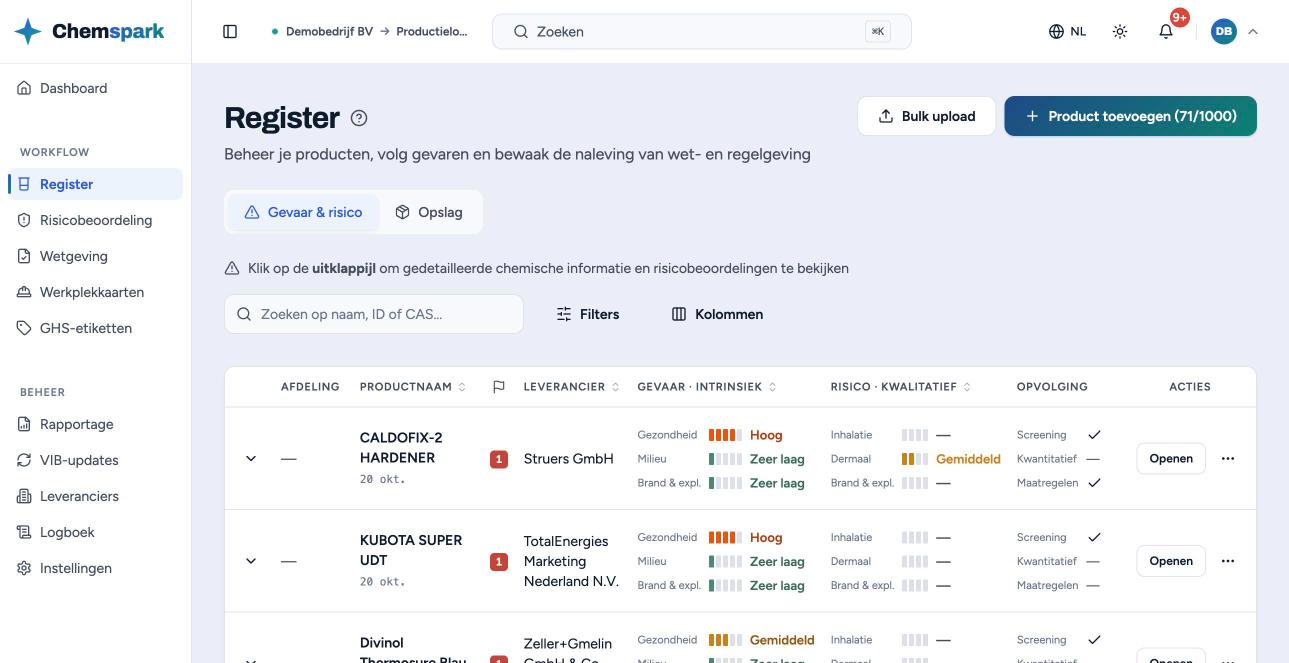Screen dimensions: 1289x663
Task: Click flag badge on KUBOTA SUPER UDT row
Action: 499,562
